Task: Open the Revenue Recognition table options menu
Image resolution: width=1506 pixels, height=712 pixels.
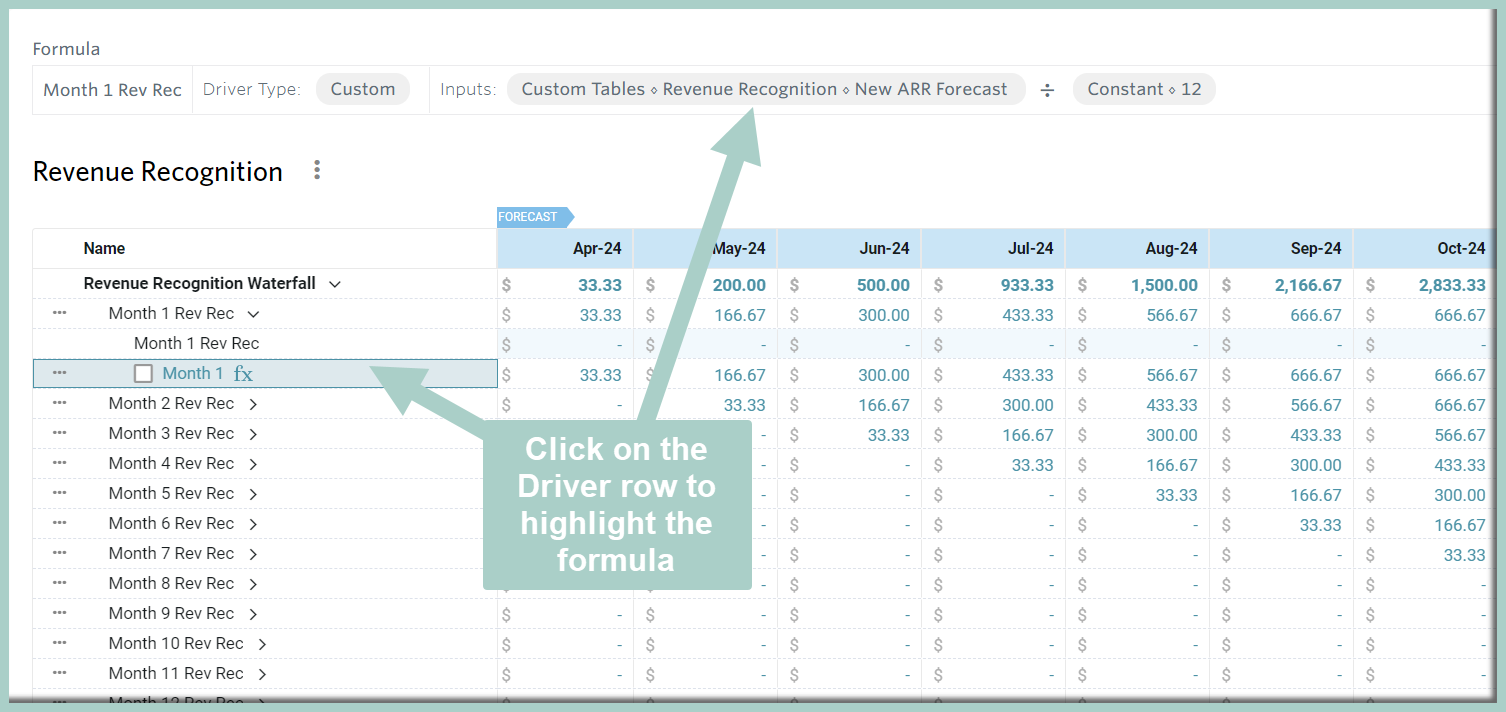Action: click(x=316, y=170)
